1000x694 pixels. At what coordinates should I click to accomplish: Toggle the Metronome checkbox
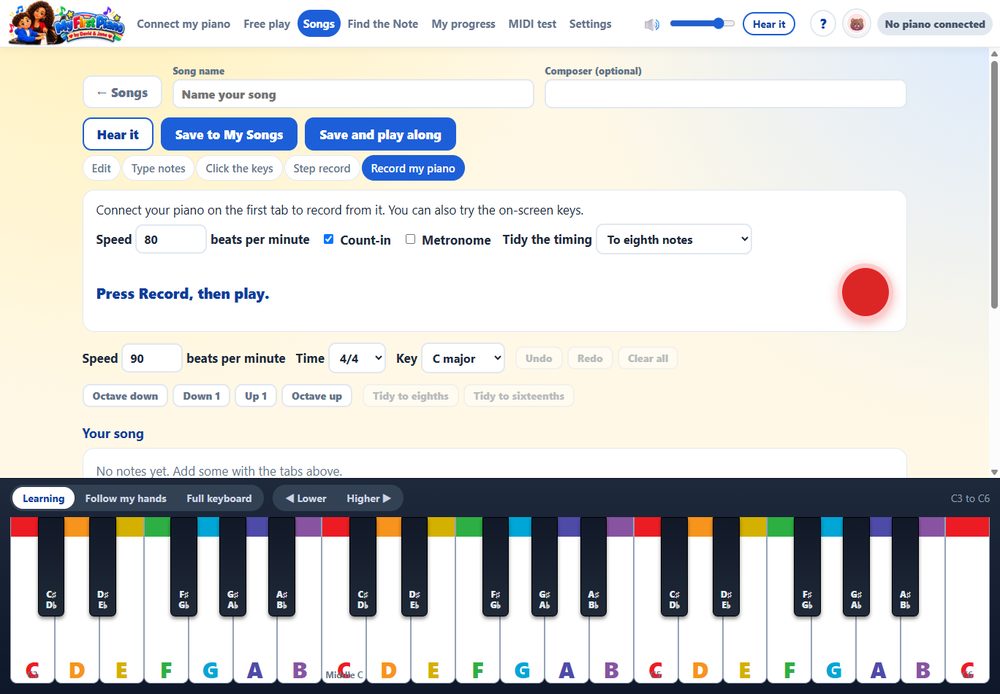[x=410, y=239]
